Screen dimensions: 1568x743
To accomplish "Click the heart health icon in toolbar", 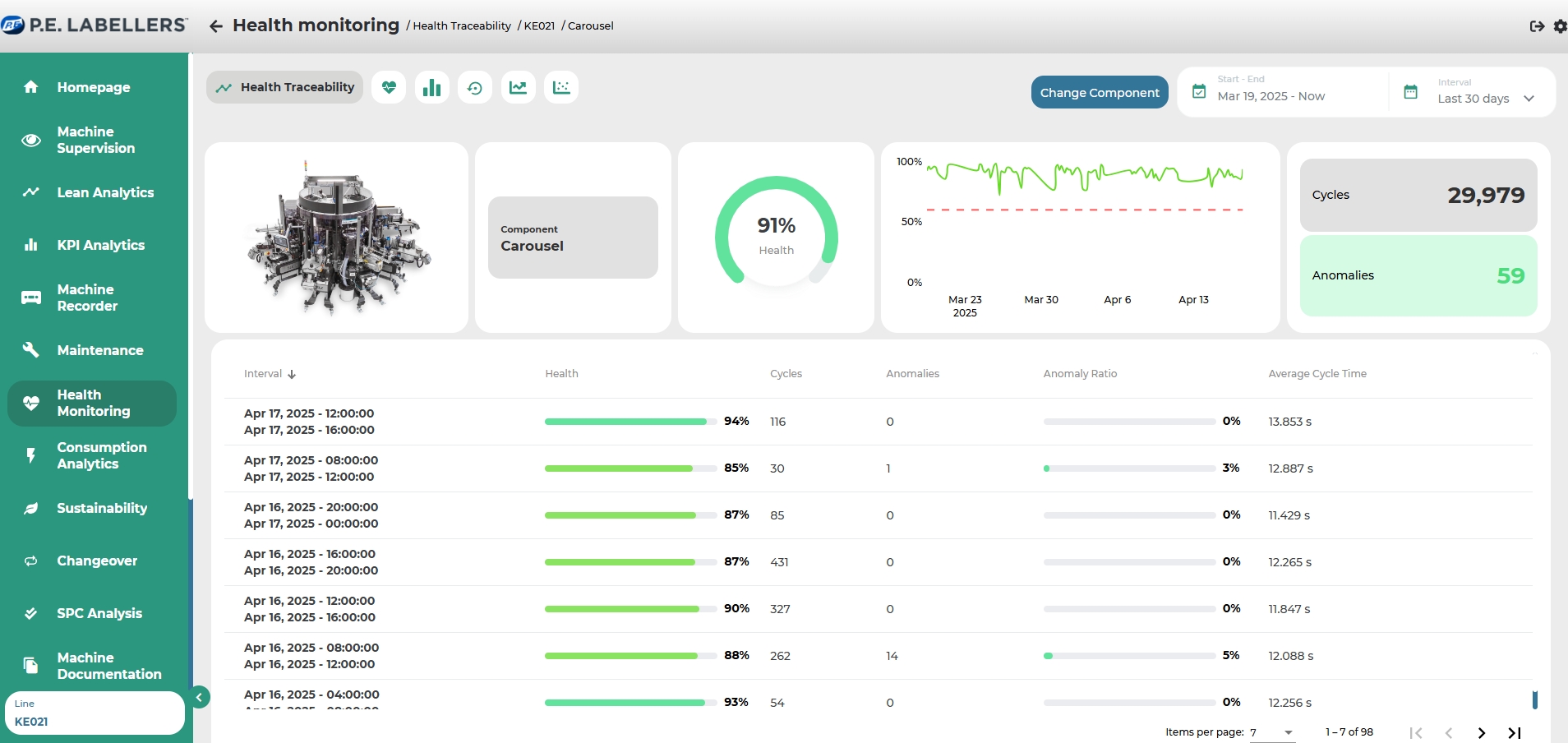I will click(x=389, y=87).
